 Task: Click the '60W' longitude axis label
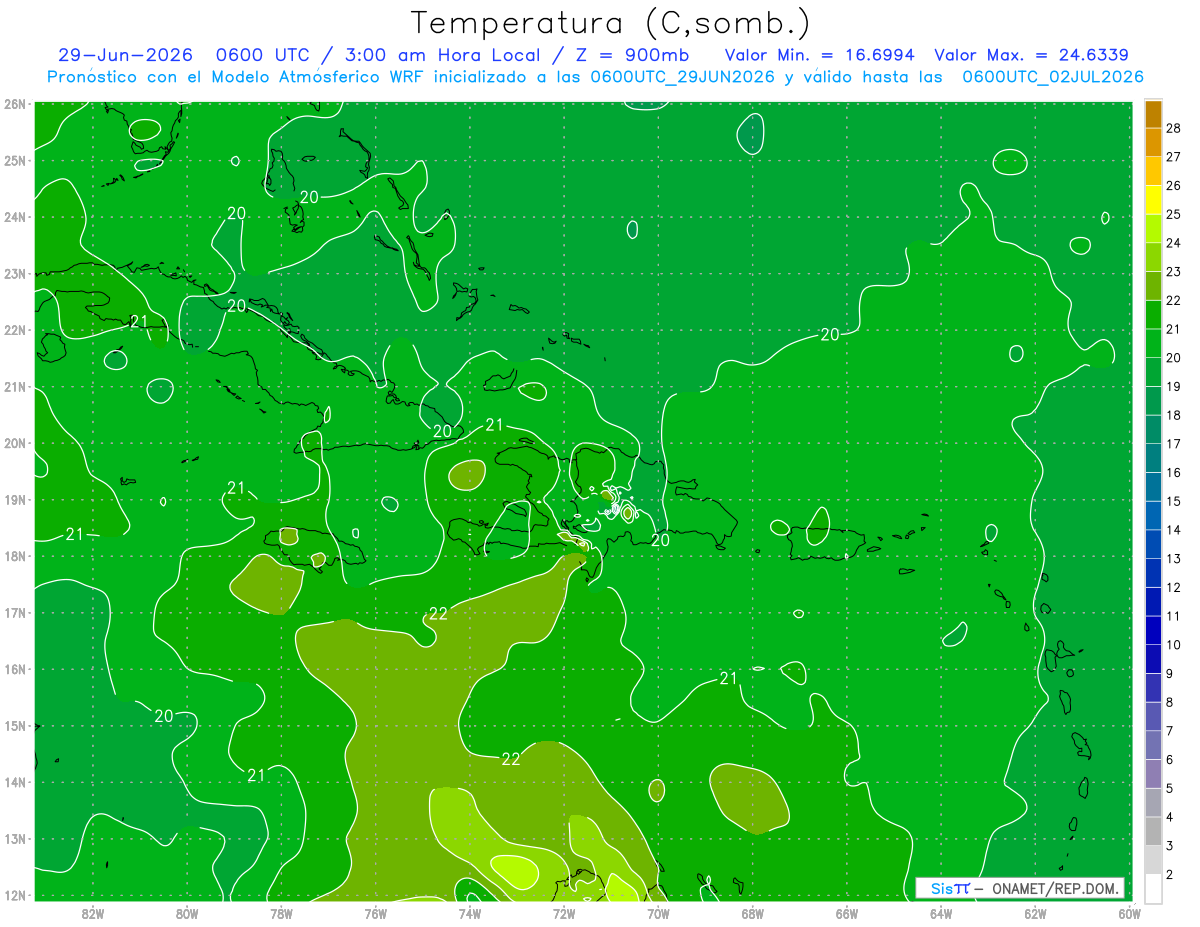[x=1130, y=913]
